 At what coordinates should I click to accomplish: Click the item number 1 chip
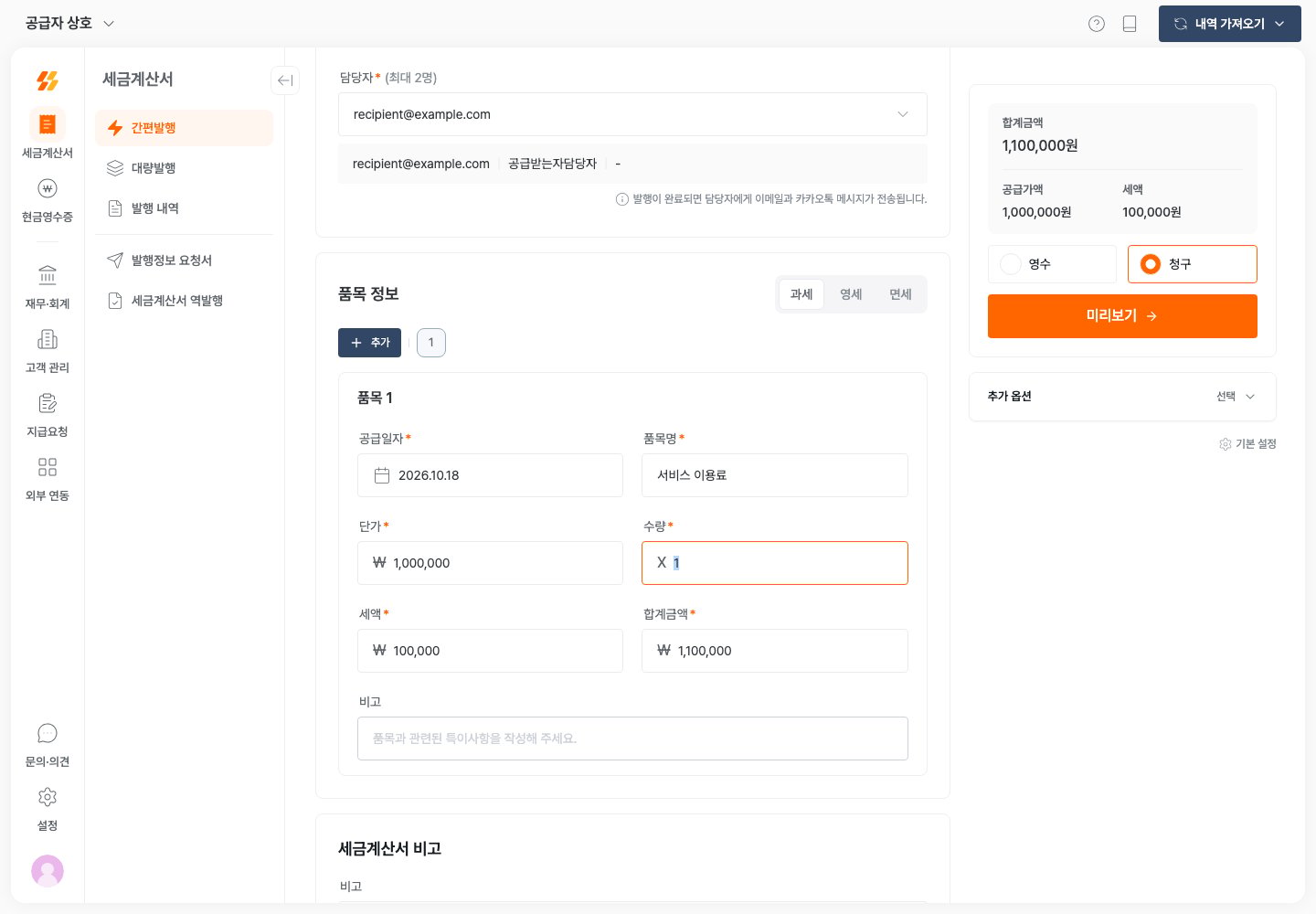[431, 343]
